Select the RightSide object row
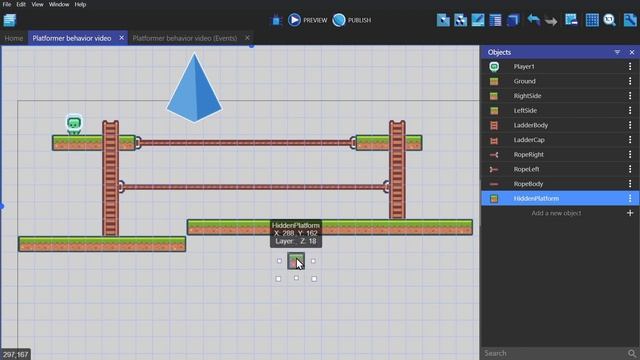 click(x=560, y=96)
